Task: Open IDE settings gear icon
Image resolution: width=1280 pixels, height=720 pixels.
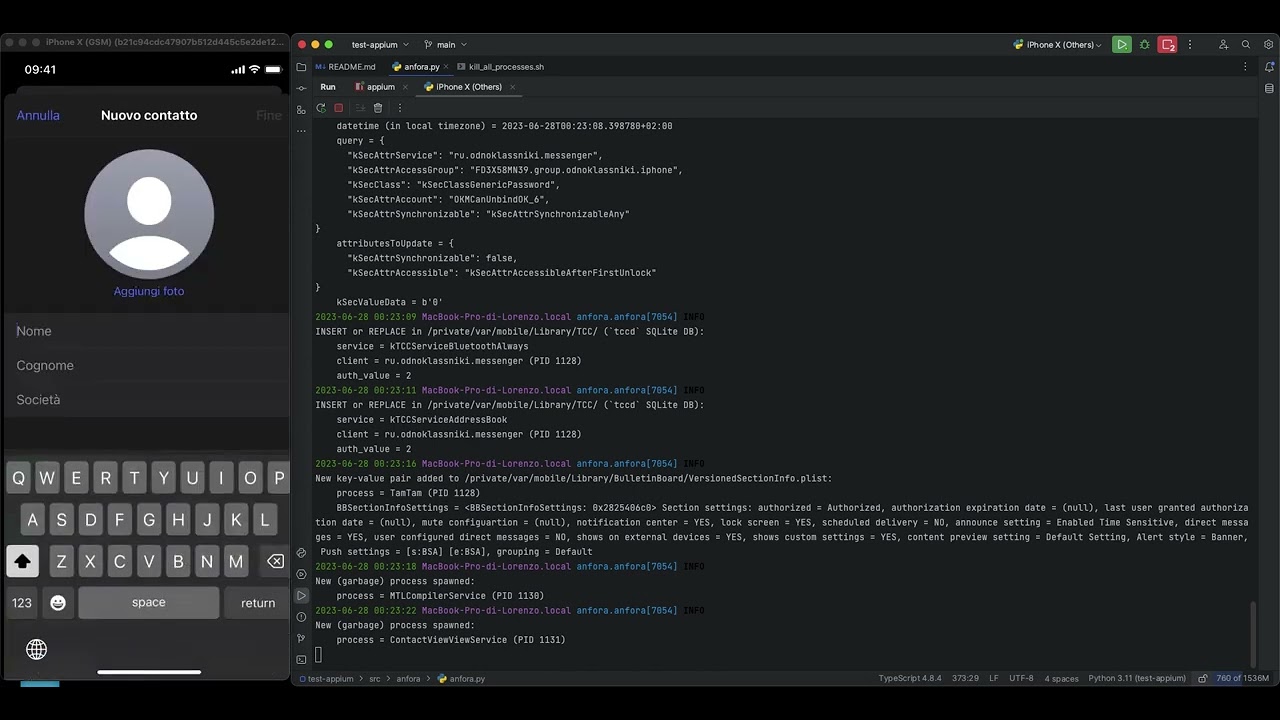Action: point(1269,45)
